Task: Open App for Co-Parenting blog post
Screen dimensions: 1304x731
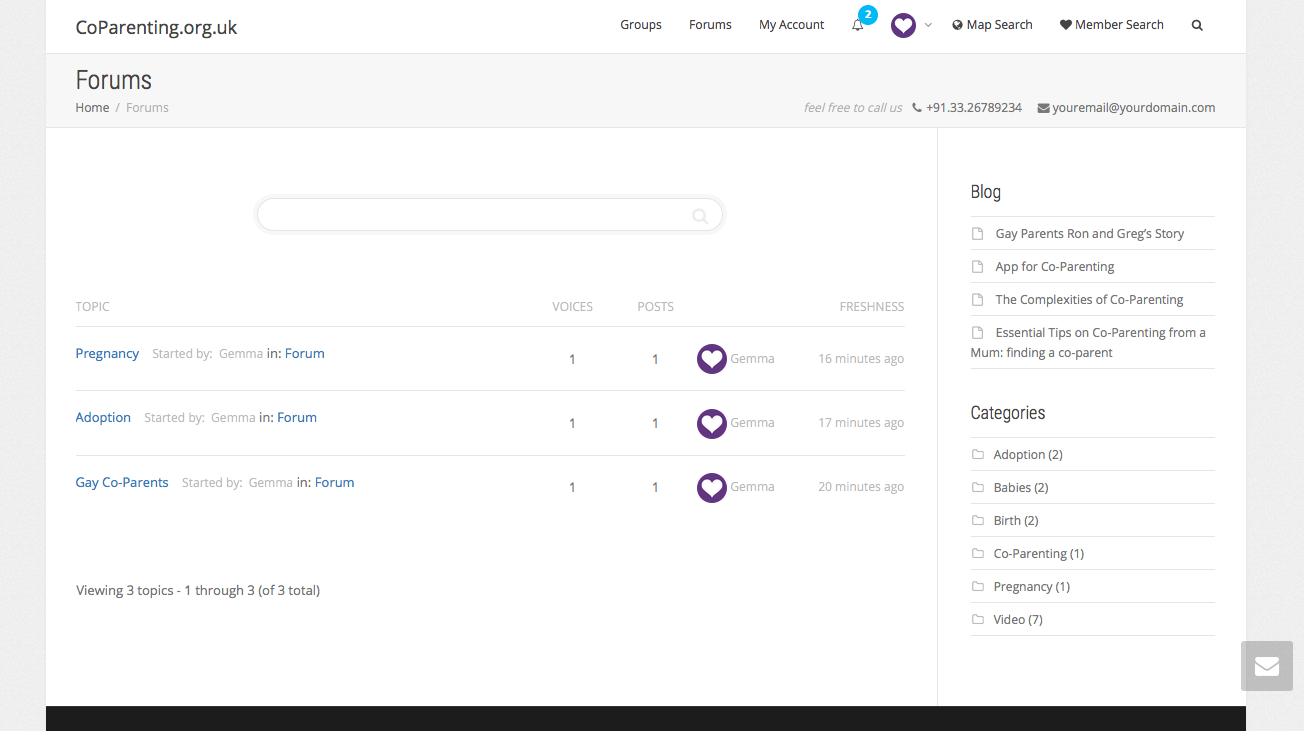Action: (1055, 267)
